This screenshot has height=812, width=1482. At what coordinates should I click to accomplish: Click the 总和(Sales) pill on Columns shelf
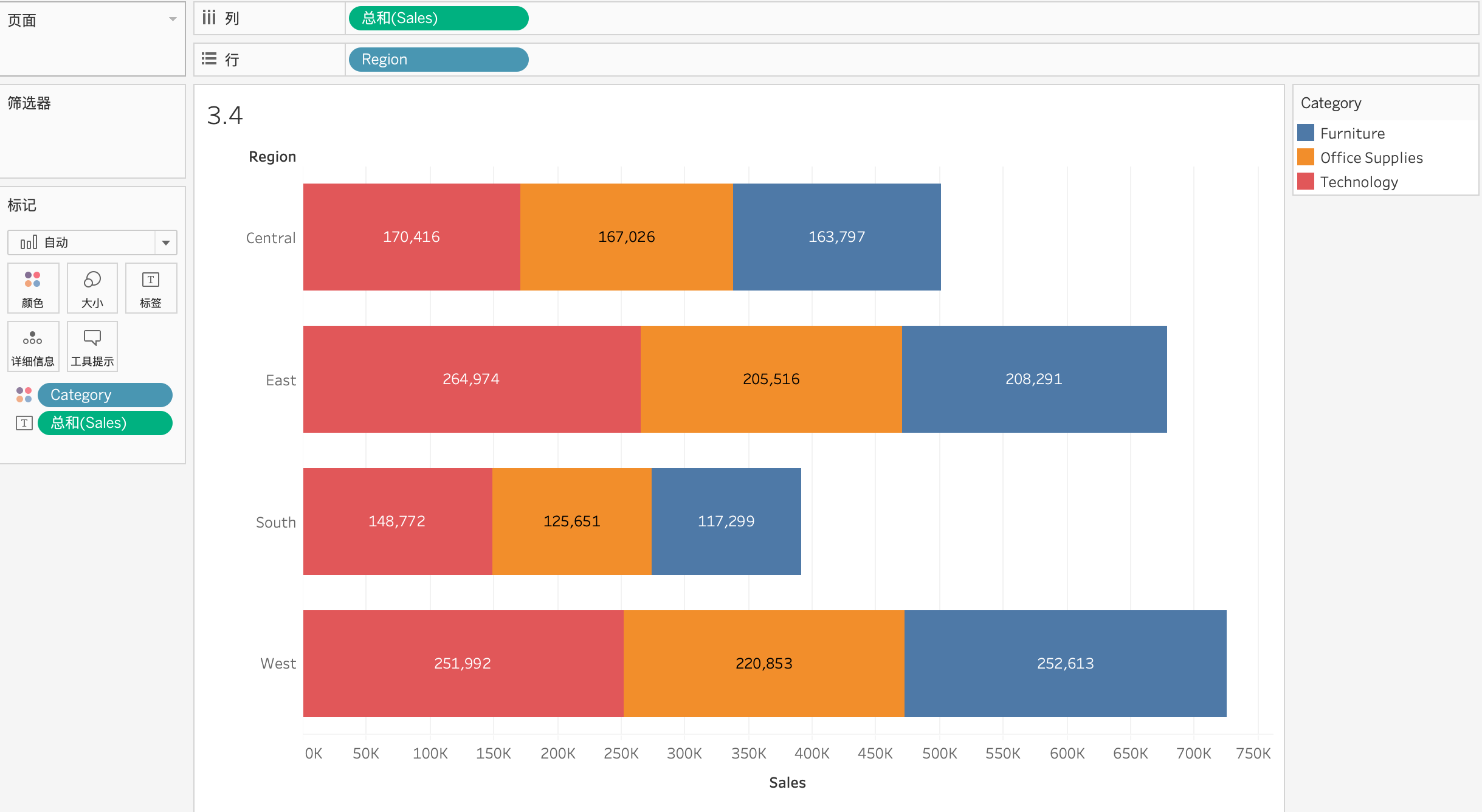pyautogui.click(x=438, y=18)
